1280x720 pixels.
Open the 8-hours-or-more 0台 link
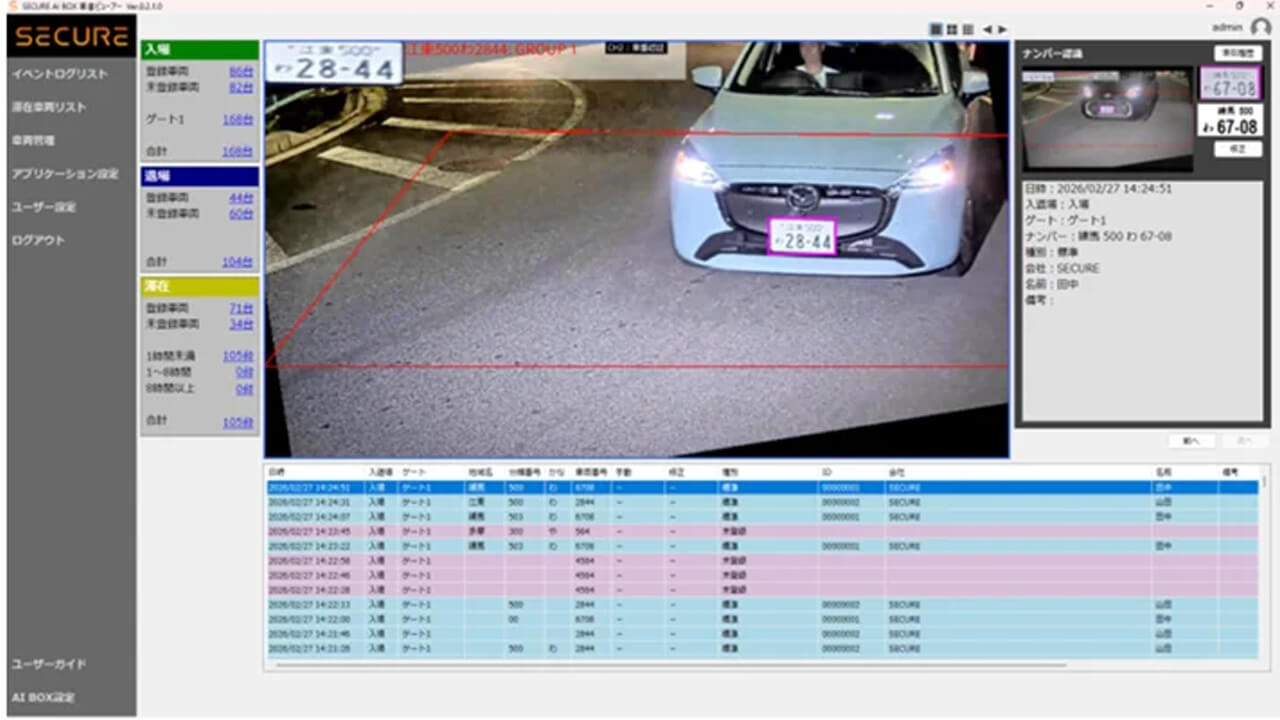coord(244,389)
